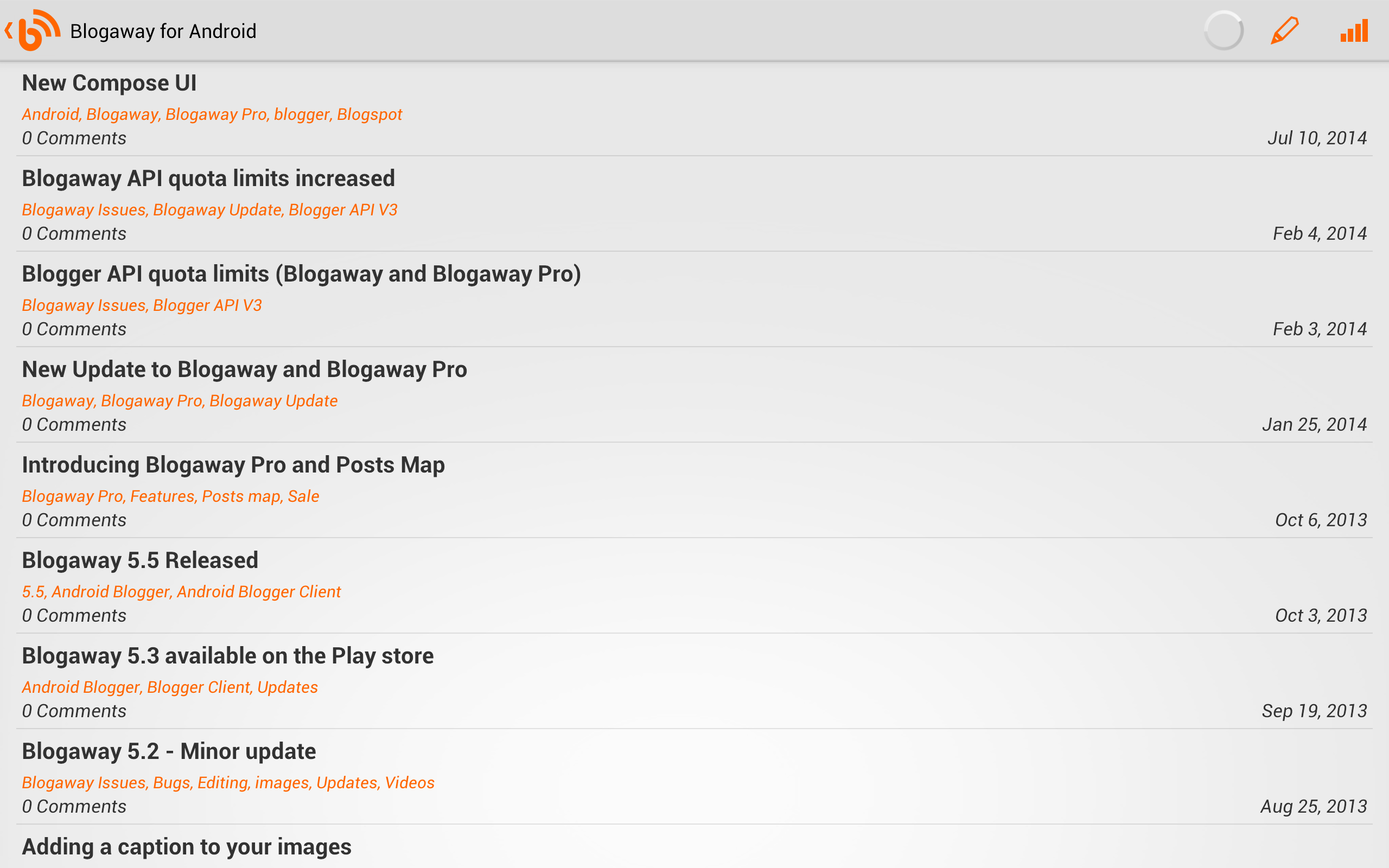Click '0 Comments' under Blogaway 5.2 Minor update

(x=74, y=806)
